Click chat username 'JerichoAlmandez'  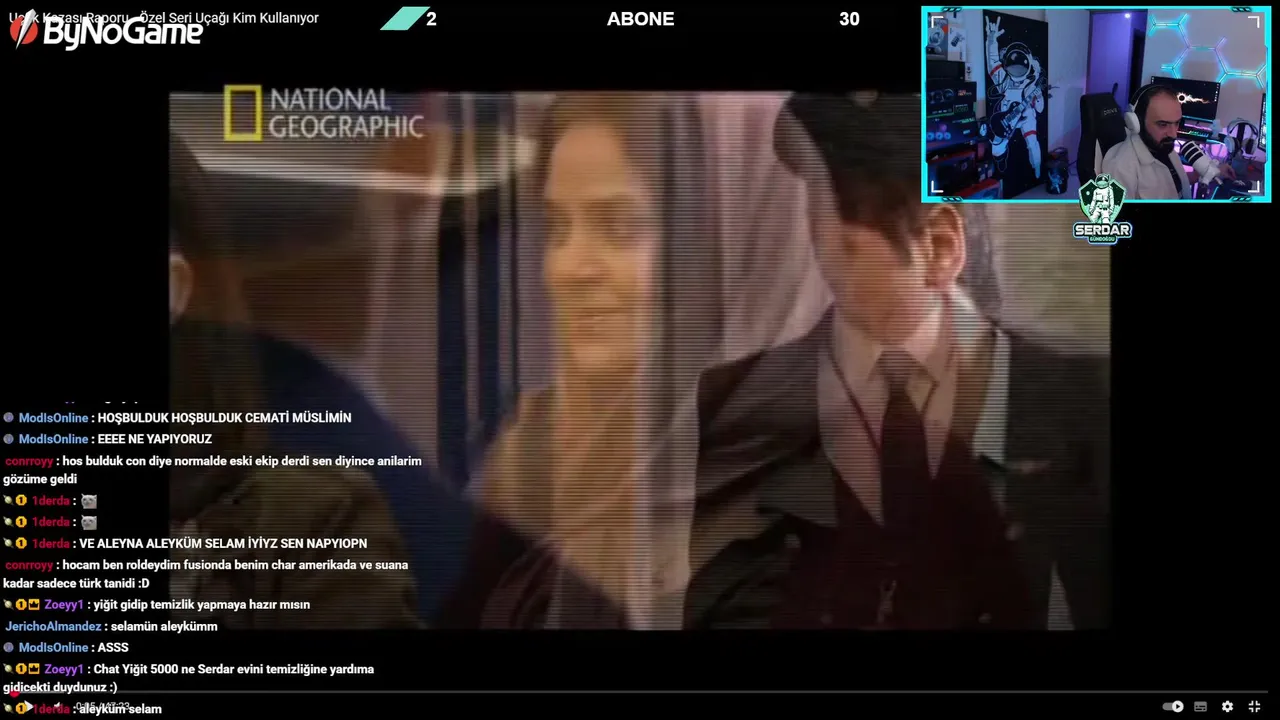click(x=53, y=626)
